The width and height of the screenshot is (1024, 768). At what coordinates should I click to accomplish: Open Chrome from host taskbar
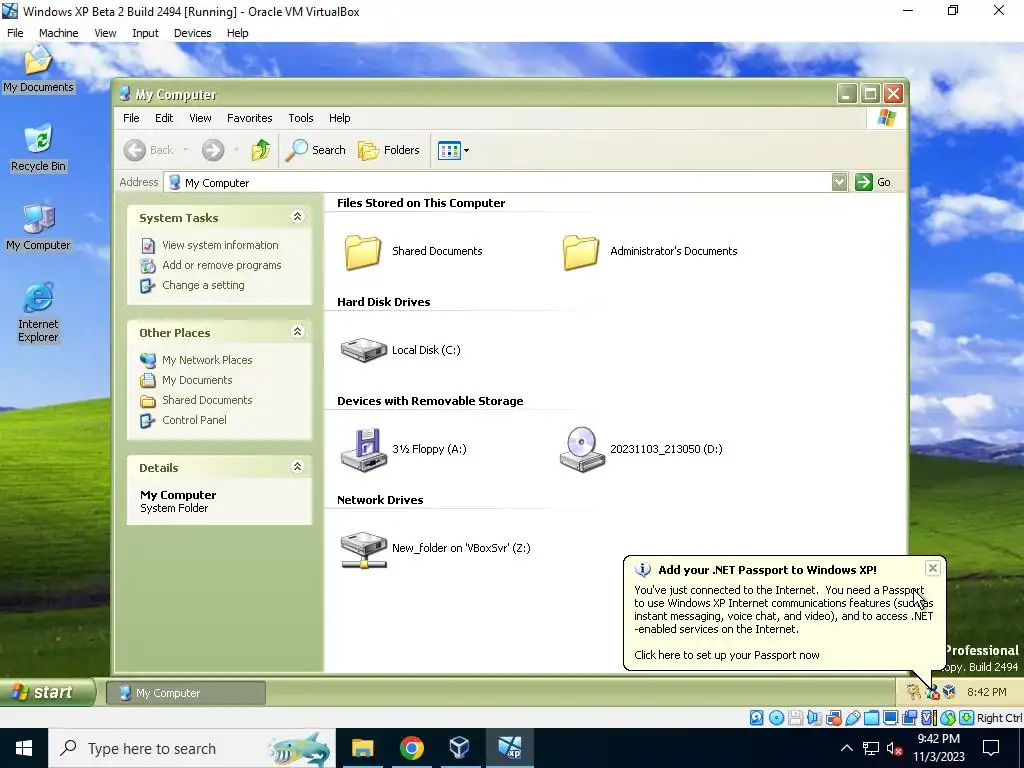click(x=411, y=748)
